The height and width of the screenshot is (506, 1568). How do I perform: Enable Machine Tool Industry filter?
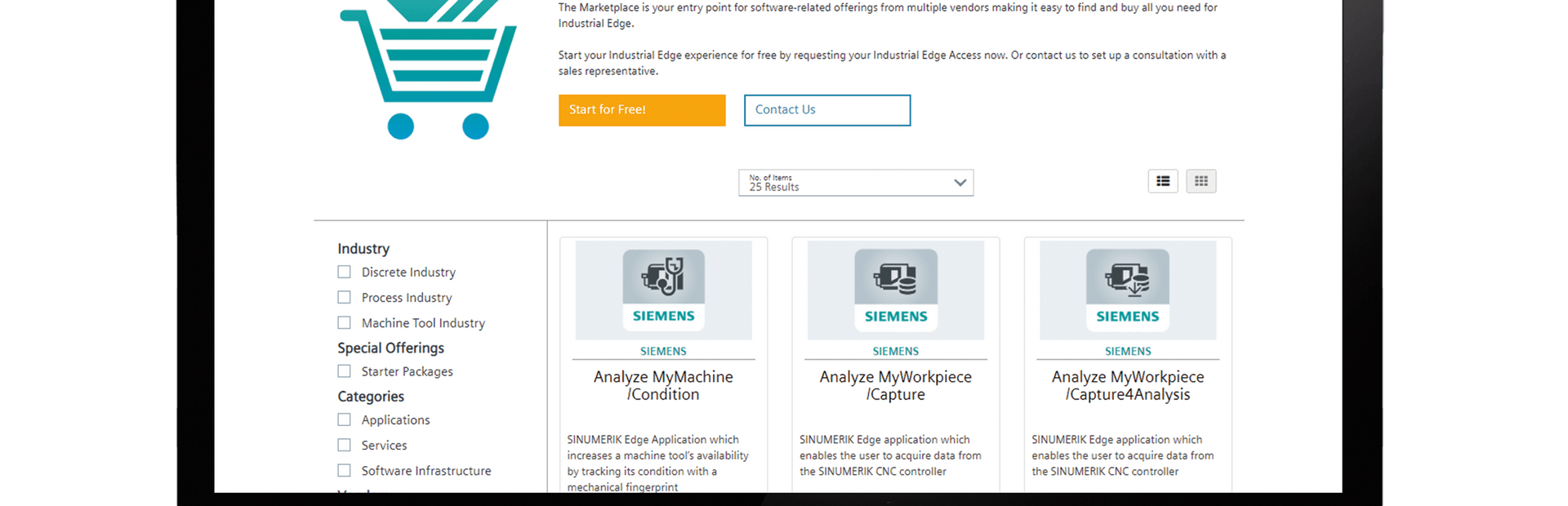pos(345,322)
